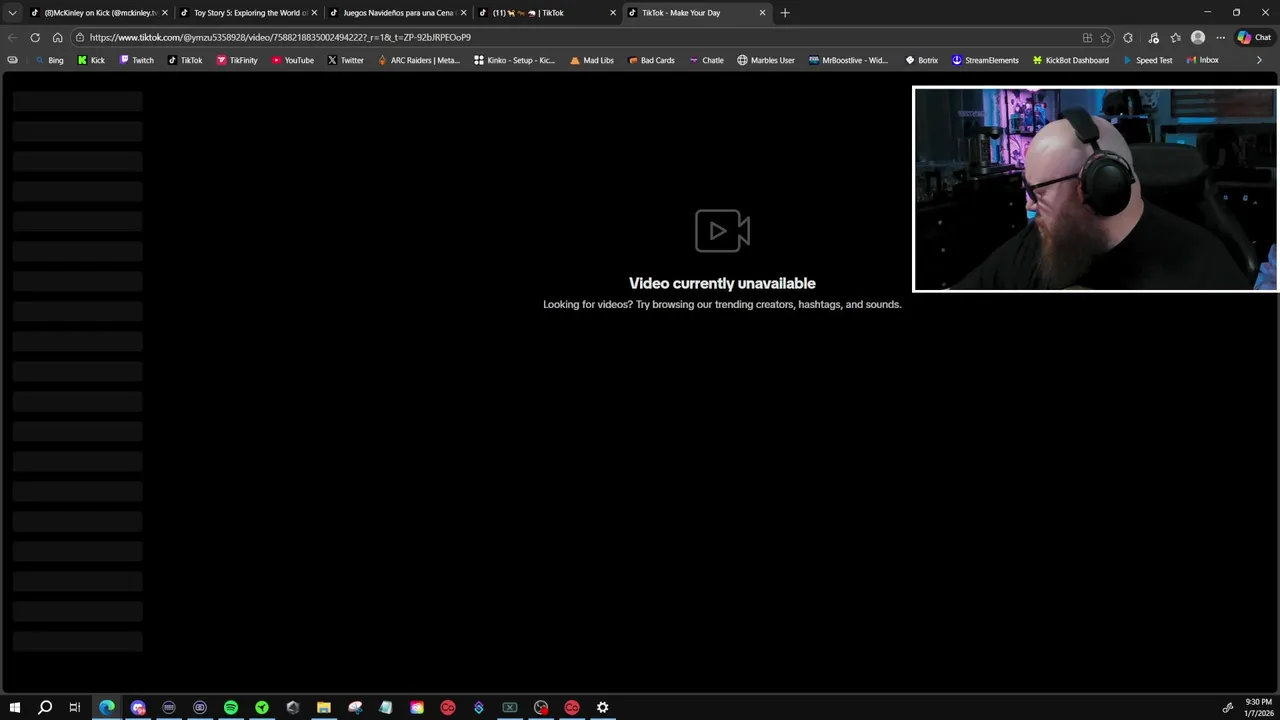Open Windows taskbar search
Viewport: 1280px width, 720px height.
tap(45, 707)
